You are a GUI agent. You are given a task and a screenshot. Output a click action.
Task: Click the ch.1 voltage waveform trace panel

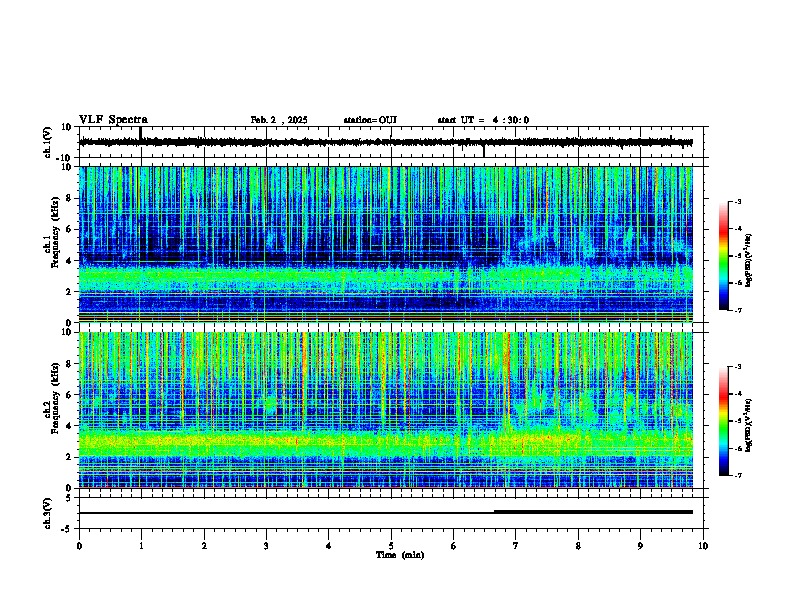pyautogui.click(x=393, y=142)
